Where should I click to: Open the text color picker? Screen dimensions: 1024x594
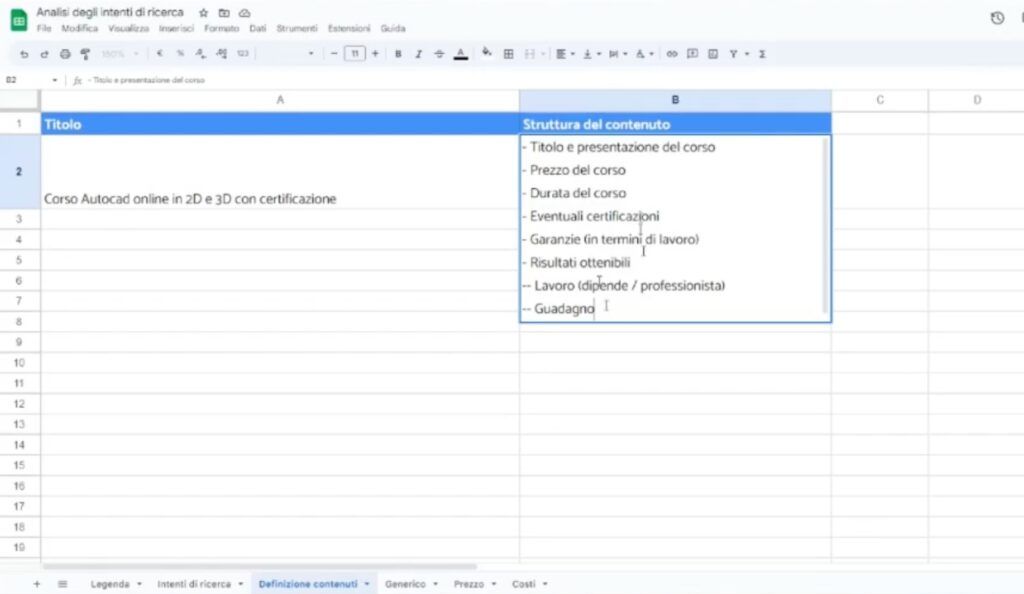460,54
